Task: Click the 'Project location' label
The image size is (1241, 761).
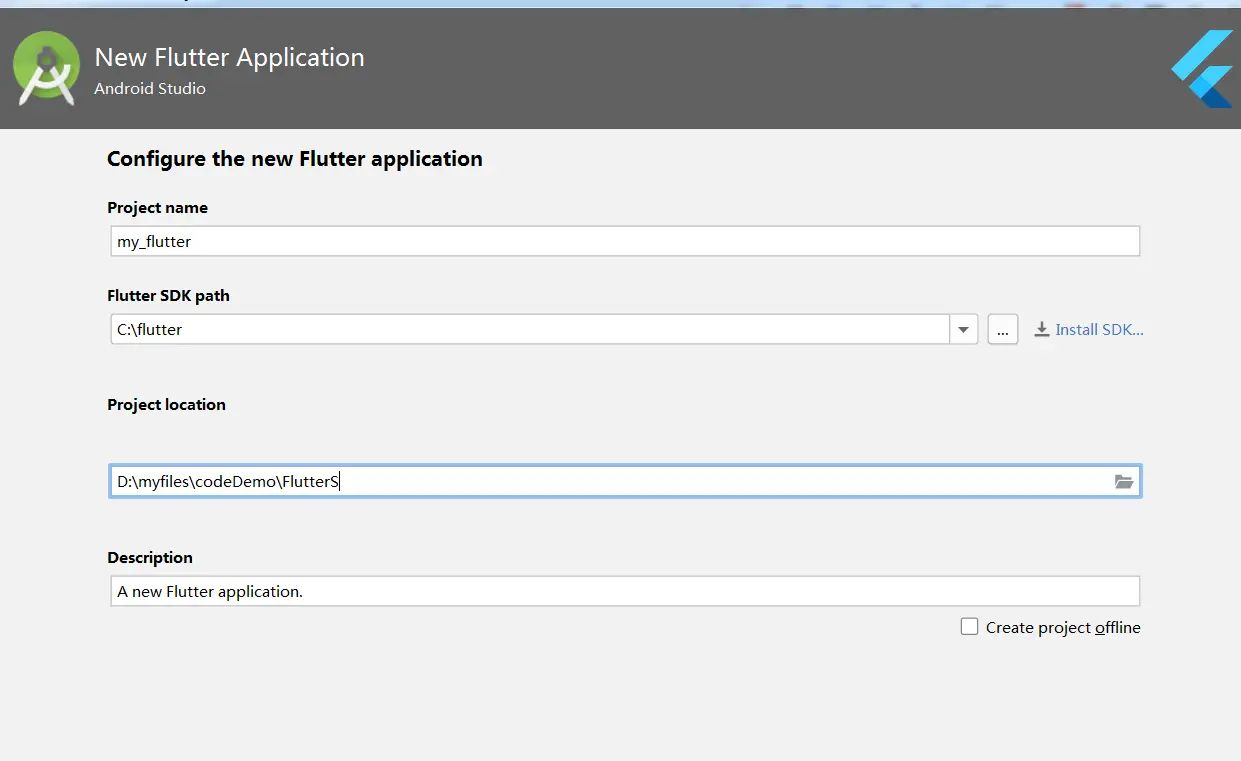Action: [166, 405]
